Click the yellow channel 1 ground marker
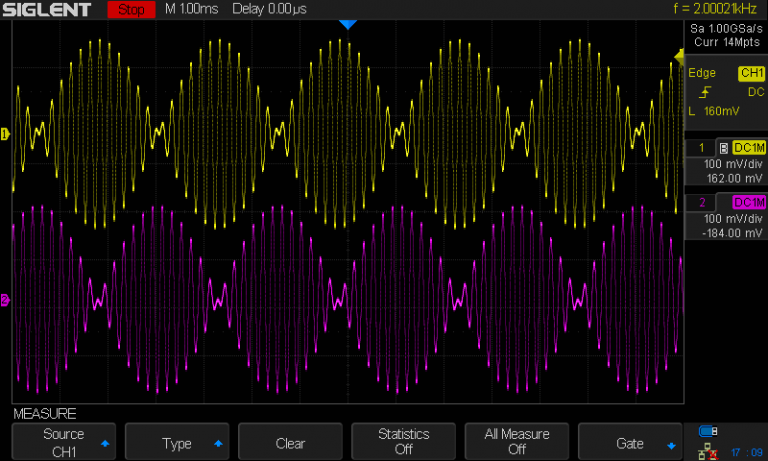The image size is (768, 461). [x=5, y=134]
